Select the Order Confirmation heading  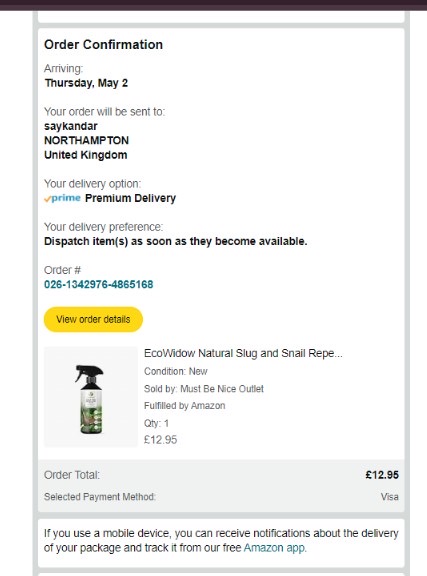[103, 44]
